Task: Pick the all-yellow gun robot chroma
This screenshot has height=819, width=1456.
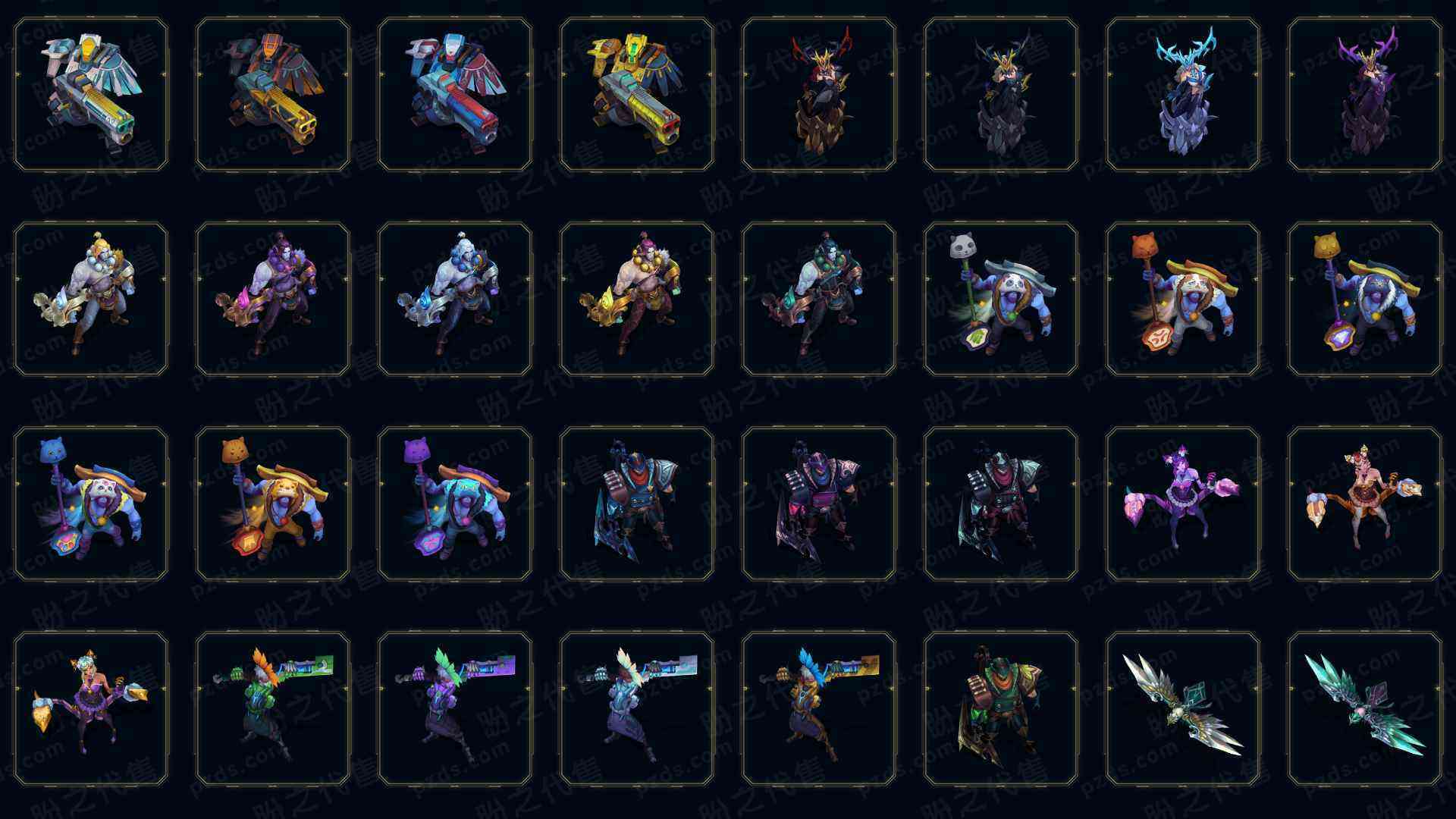Action: pyautogui.click(x=637, y=95)
